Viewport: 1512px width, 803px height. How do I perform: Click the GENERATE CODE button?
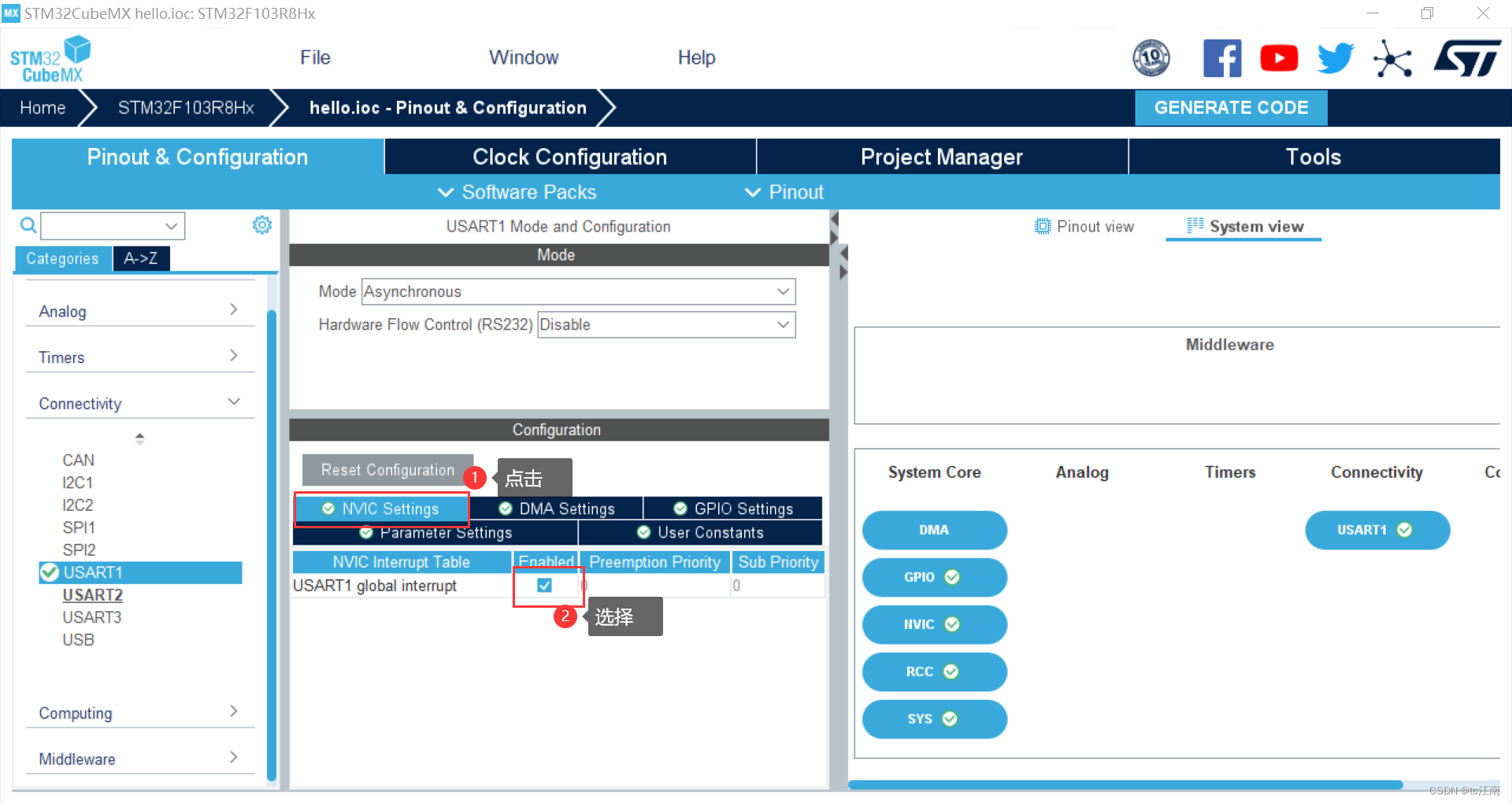(1231, 108)
